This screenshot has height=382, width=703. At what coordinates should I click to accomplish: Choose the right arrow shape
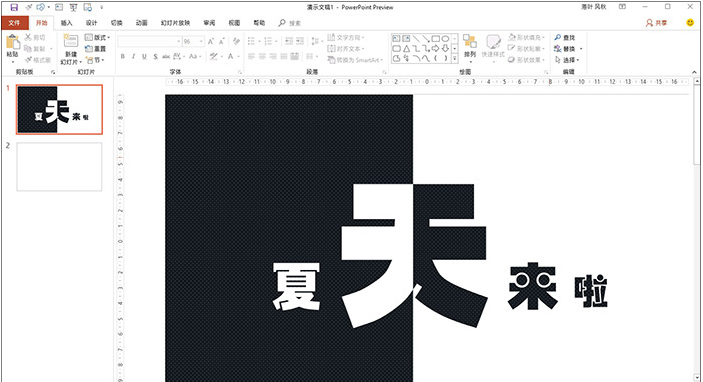tap(435, 48)
